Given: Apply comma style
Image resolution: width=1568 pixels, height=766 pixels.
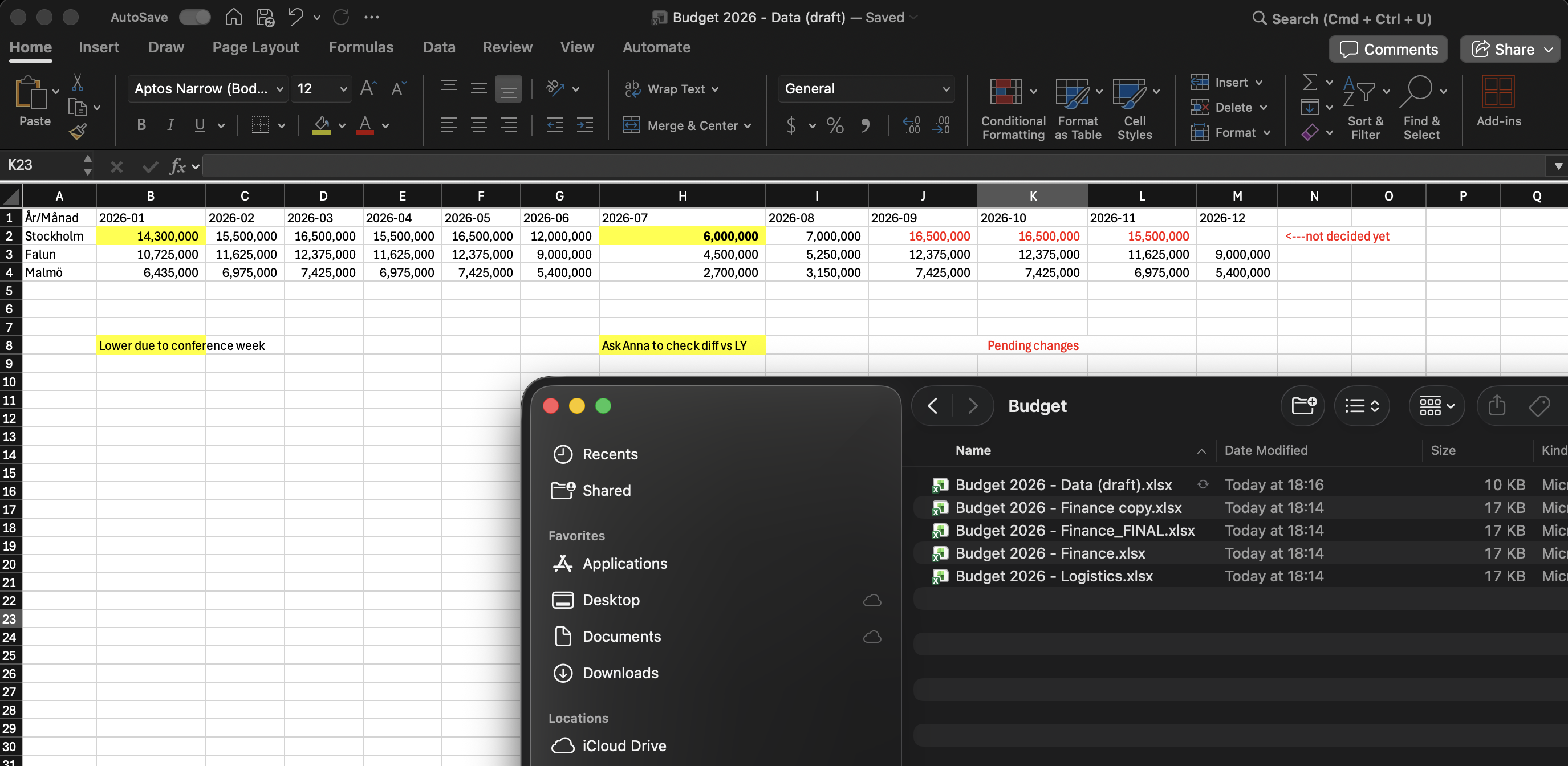Looking at the screenshot, I should coord(865,125).
